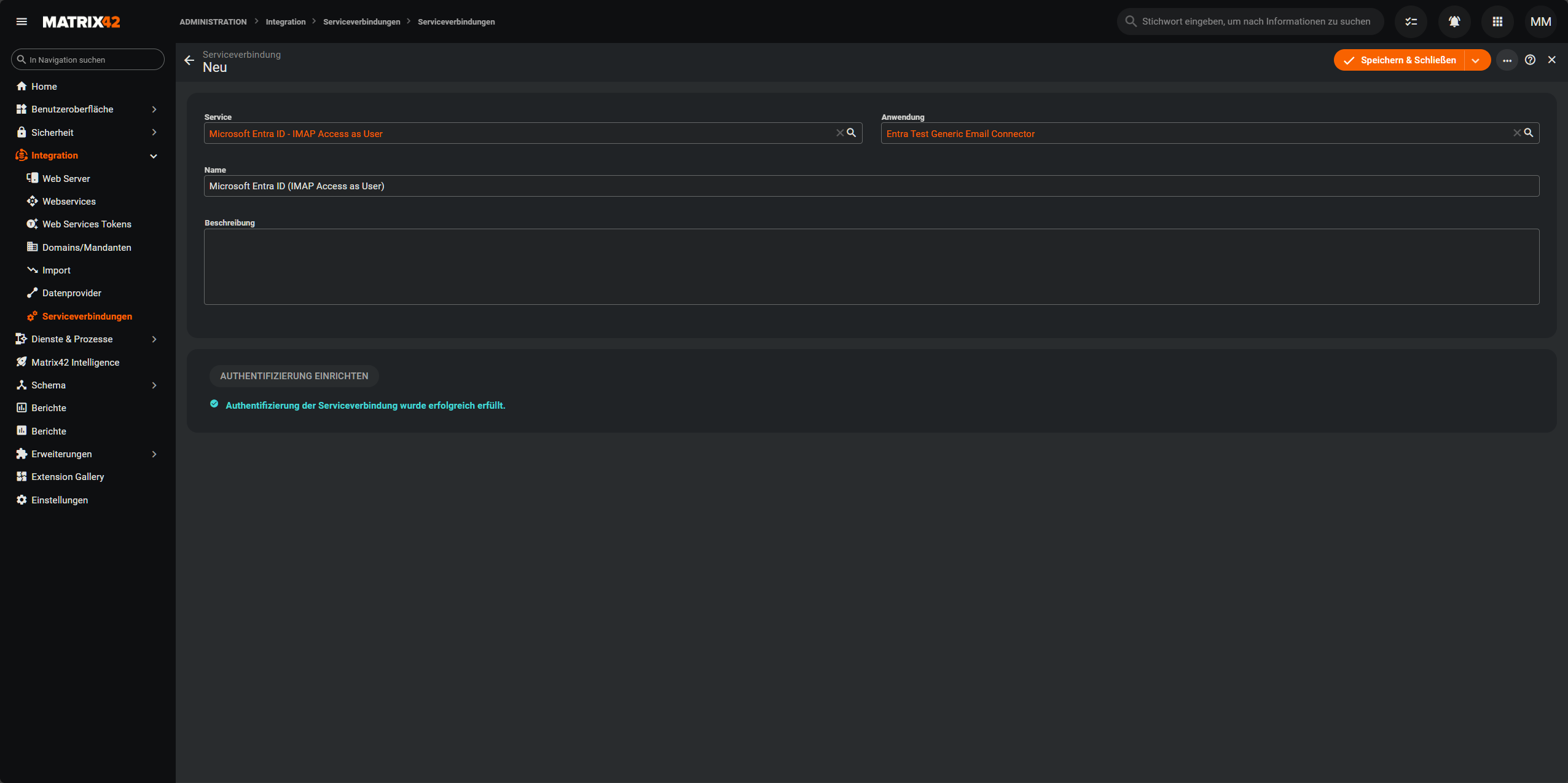Open the three-dots more actions menu
Viewport: 1568px width, 783px height.
pyautogui.click(x=1507, y=60)
